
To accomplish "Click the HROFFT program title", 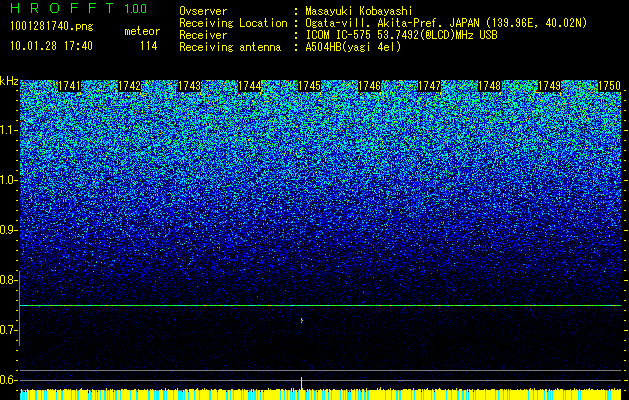I will pos(63,8).
